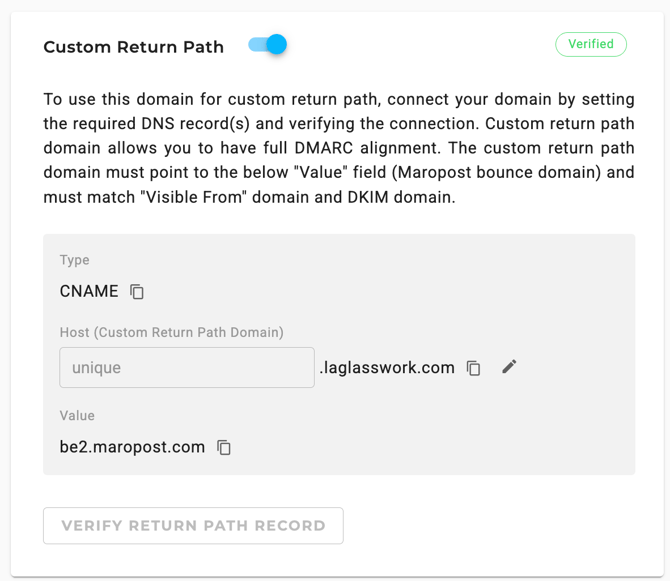Click the Value field label
This screenshot has height=581, width=670.
tap(77, 415)
